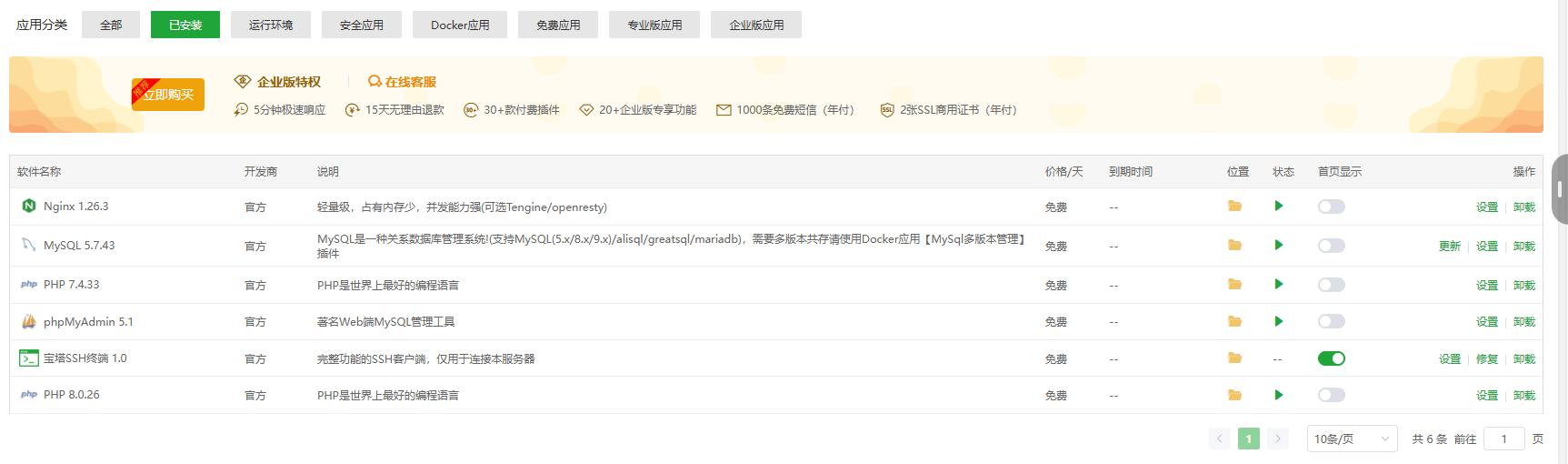
Task: Click the 5分钟极速响应 icon
Action: [241, 109]
